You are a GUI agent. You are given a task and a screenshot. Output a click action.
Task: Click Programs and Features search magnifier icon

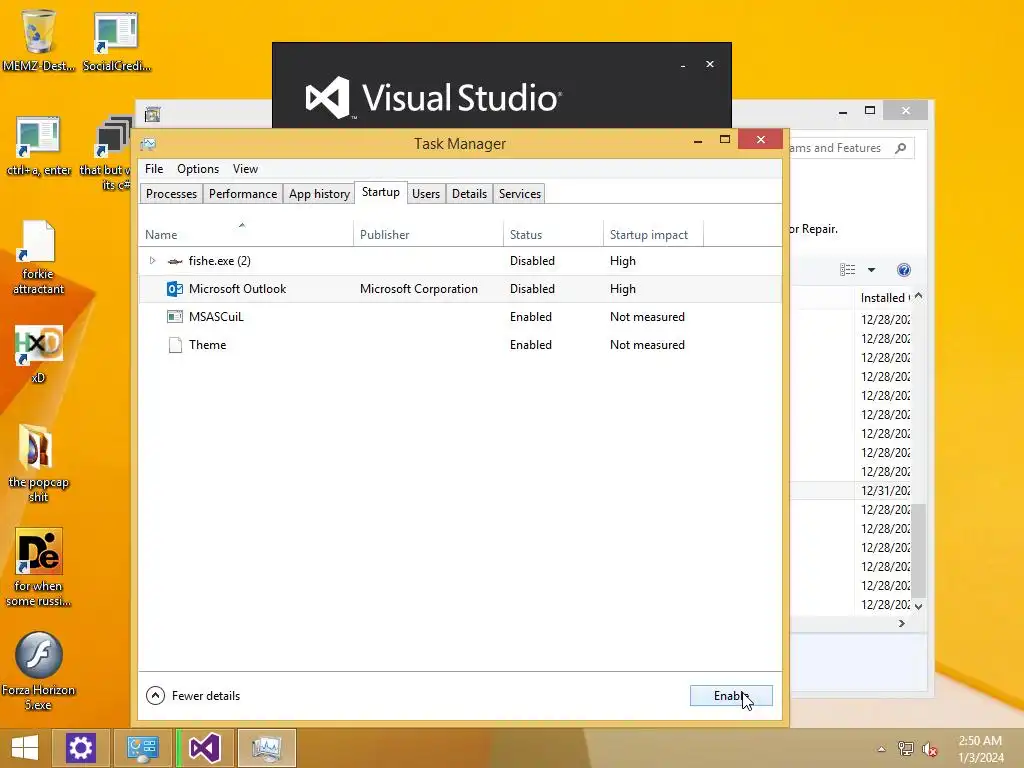pos(901,148)
